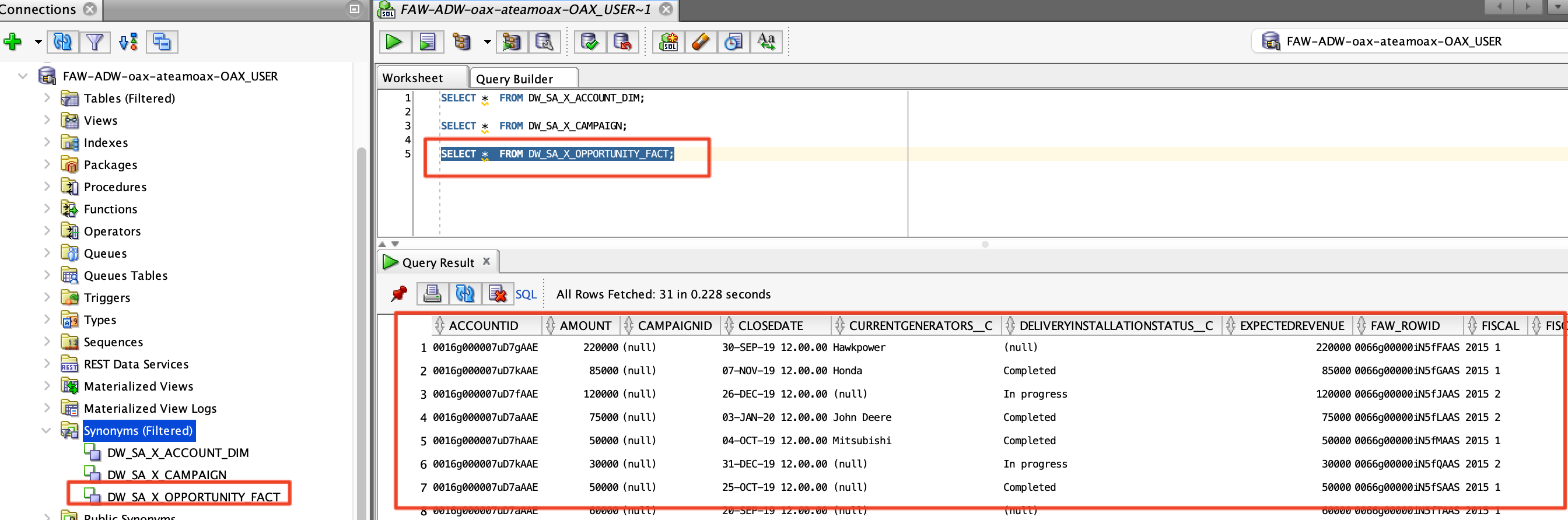
Task: Click the SQL Tuning Advisor icon
Action: tap(544, 42)
